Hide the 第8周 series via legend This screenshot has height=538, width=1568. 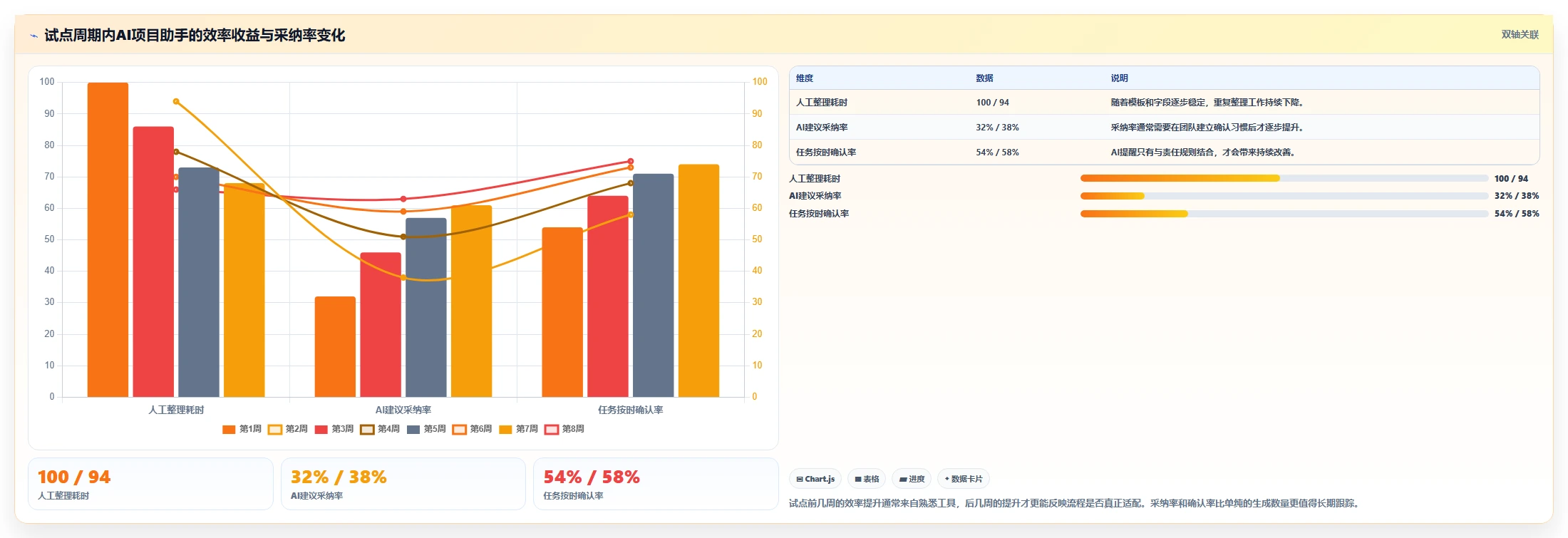pos(564,429)
